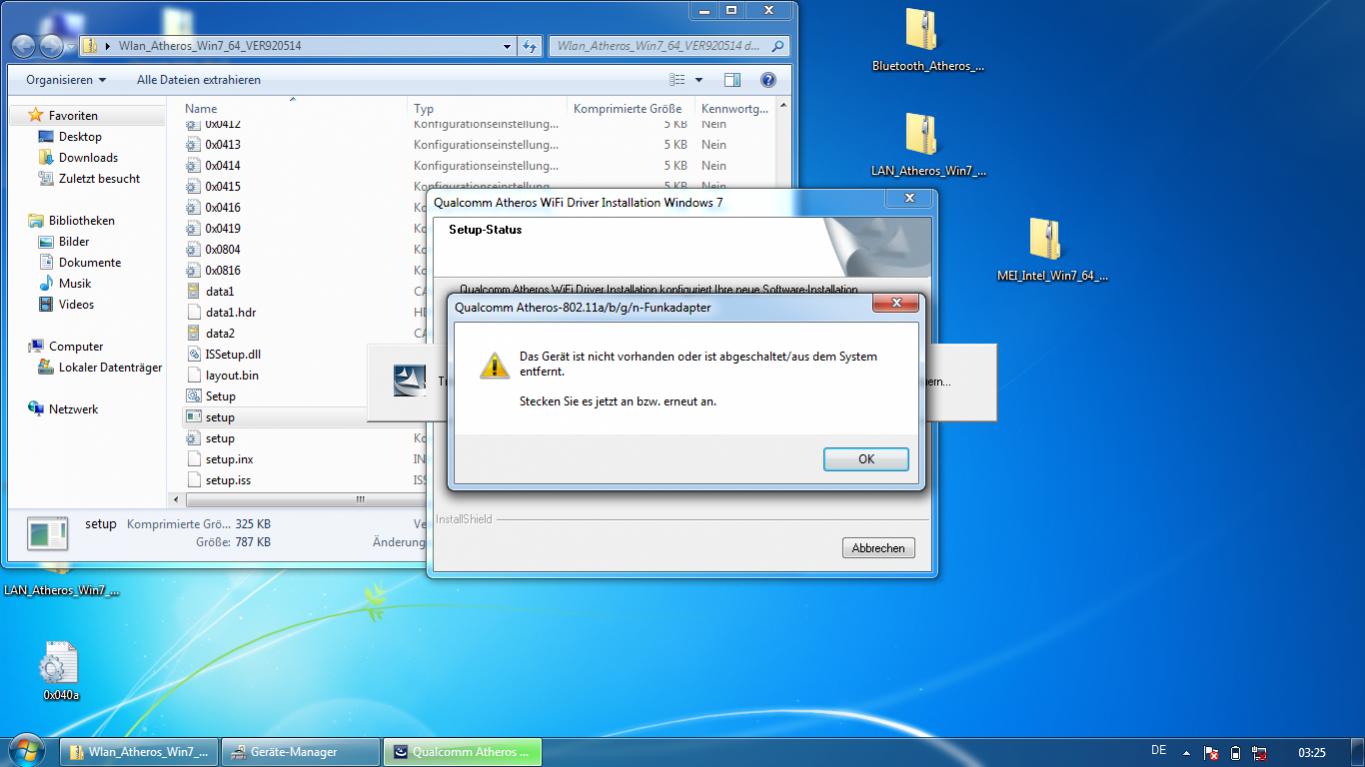The image size is (1365, 767).
Task: Click the horizontal scrollbar in file list
Action: pos(360,499)
